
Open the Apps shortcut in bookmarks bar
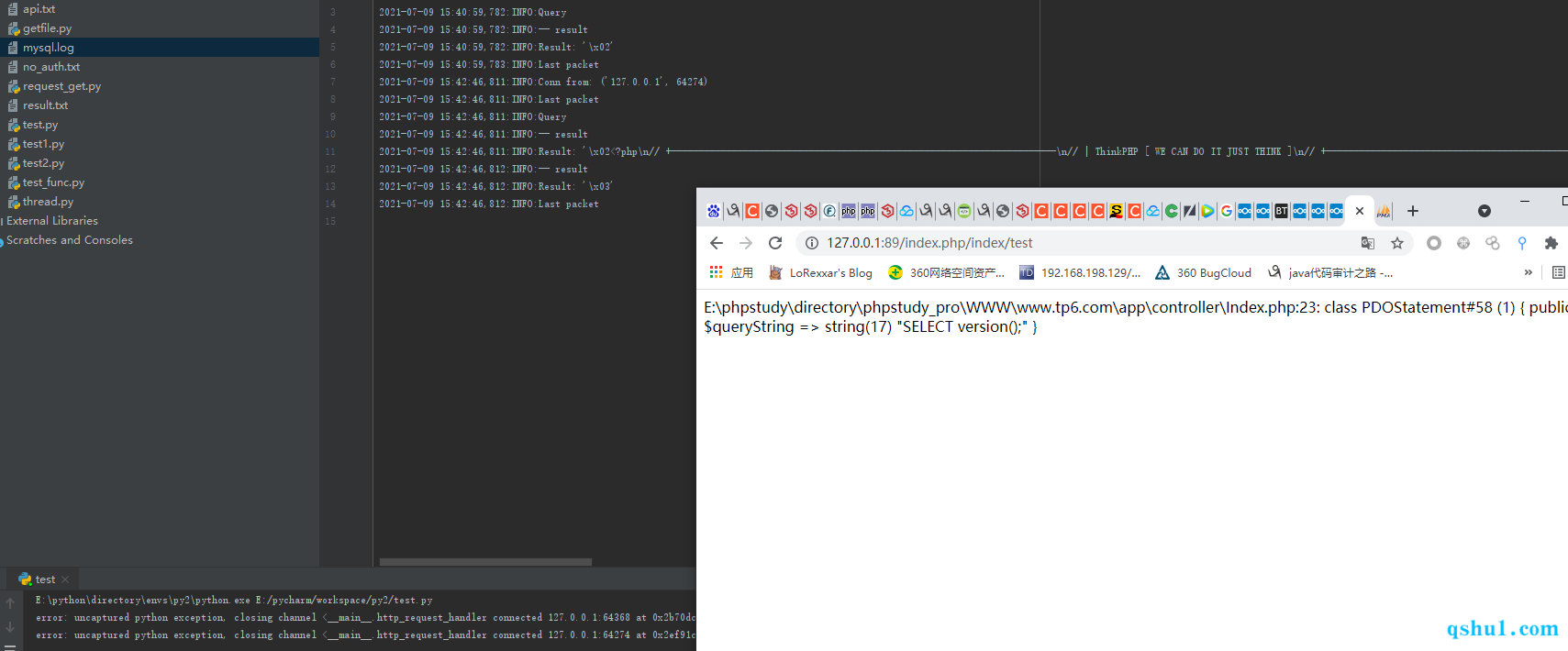tap(731, 272)
